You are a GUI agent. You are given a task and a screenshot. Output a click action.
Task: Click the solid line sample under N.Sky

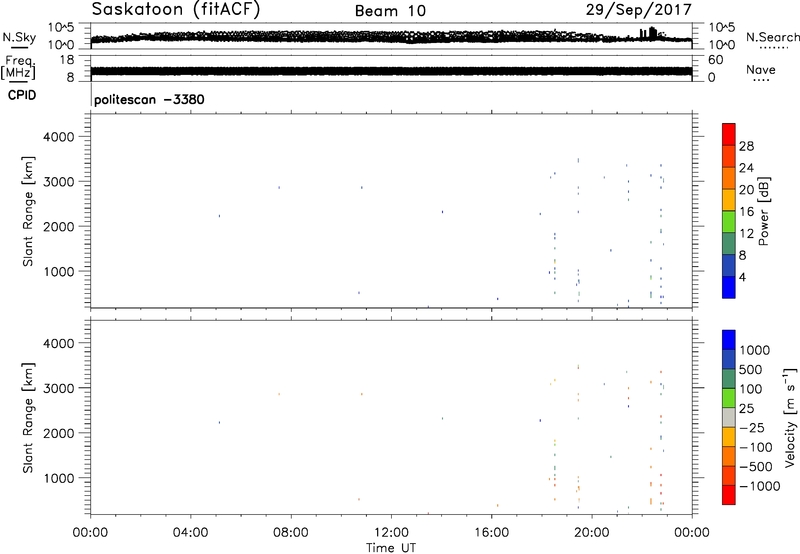[x=19, y=47]
